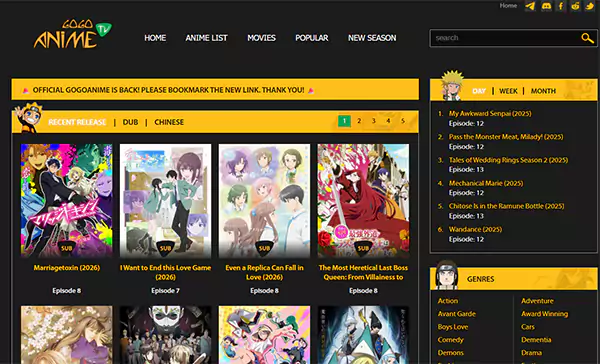Open the Discord social icon
This screenshot has width=600, height=364.
tap(546, 6)
